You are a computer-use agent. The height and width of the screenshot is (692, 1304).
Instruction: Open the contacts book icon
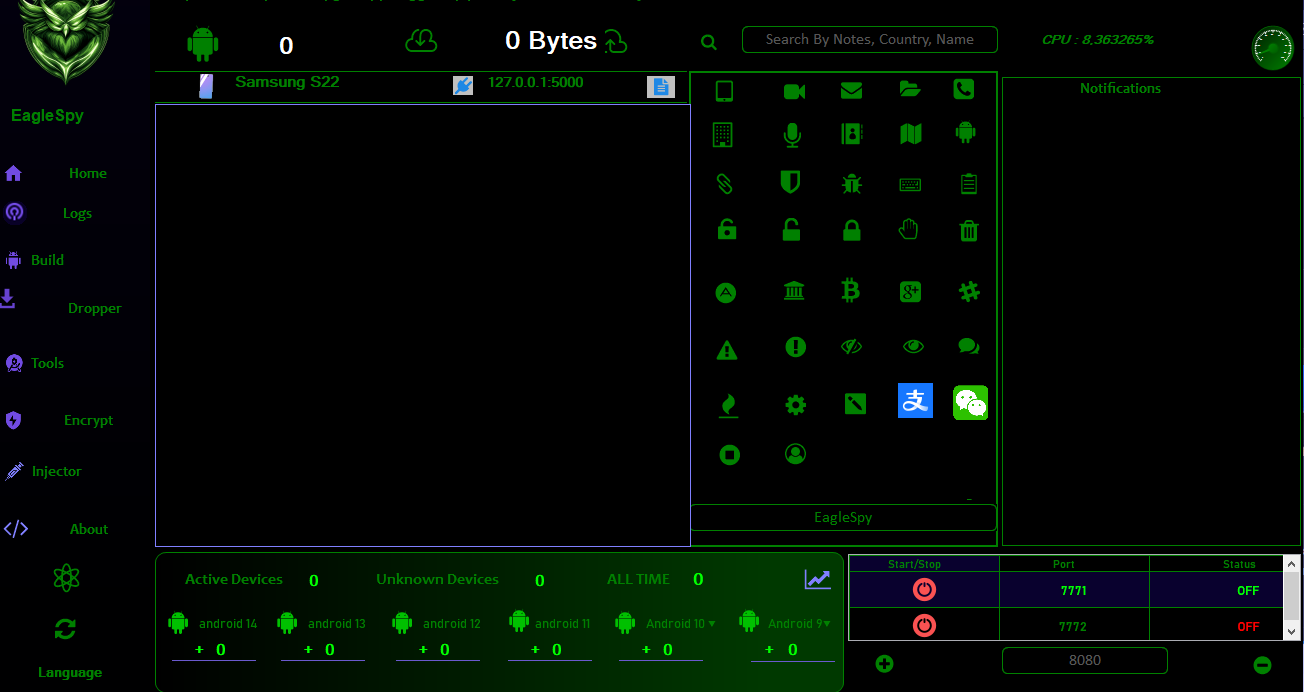(851, 133)
